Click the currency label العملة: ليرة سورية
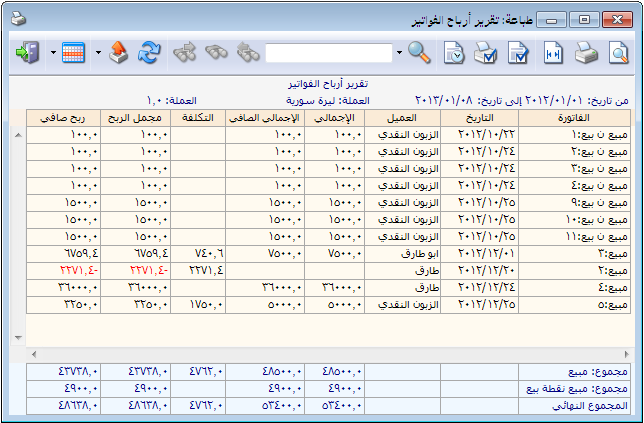The width and height of the screenshot is (644, 423). (328, 101)
